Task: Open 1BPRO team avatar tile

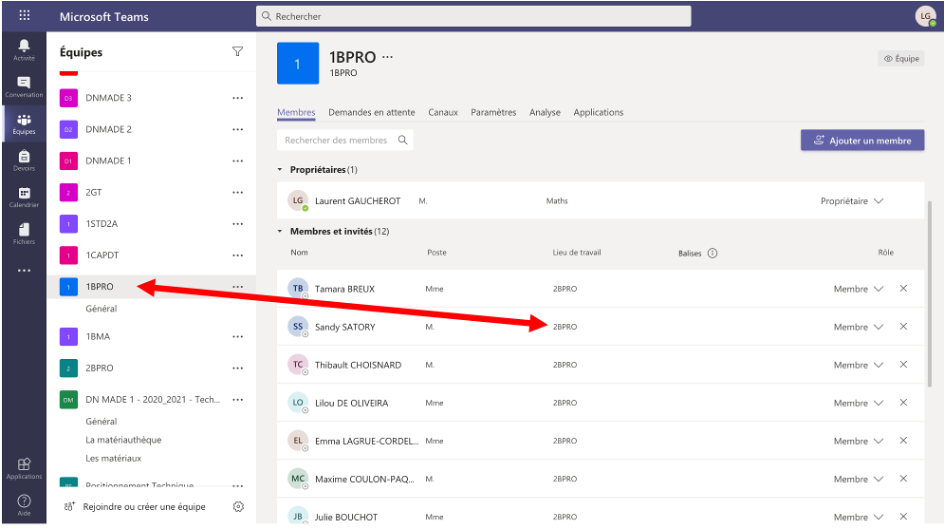Action: click(x=298, y=63)
